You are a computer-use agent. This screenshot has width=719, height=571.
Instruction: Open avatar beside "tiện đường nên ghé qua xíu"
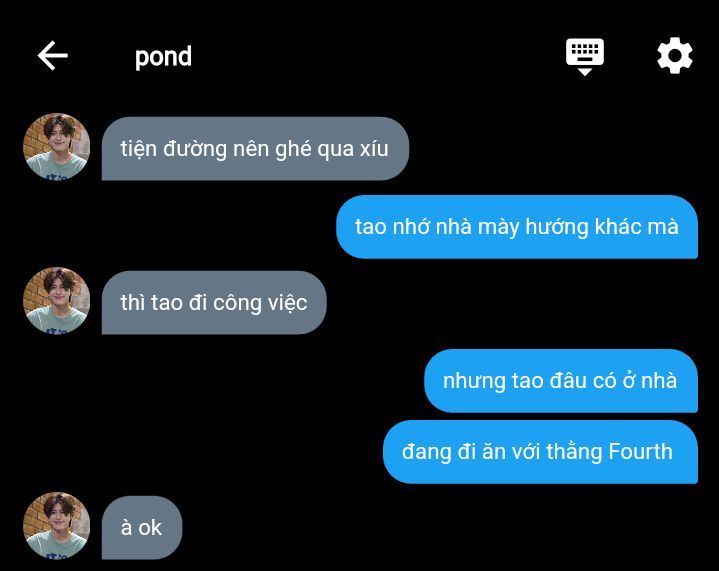56,146
